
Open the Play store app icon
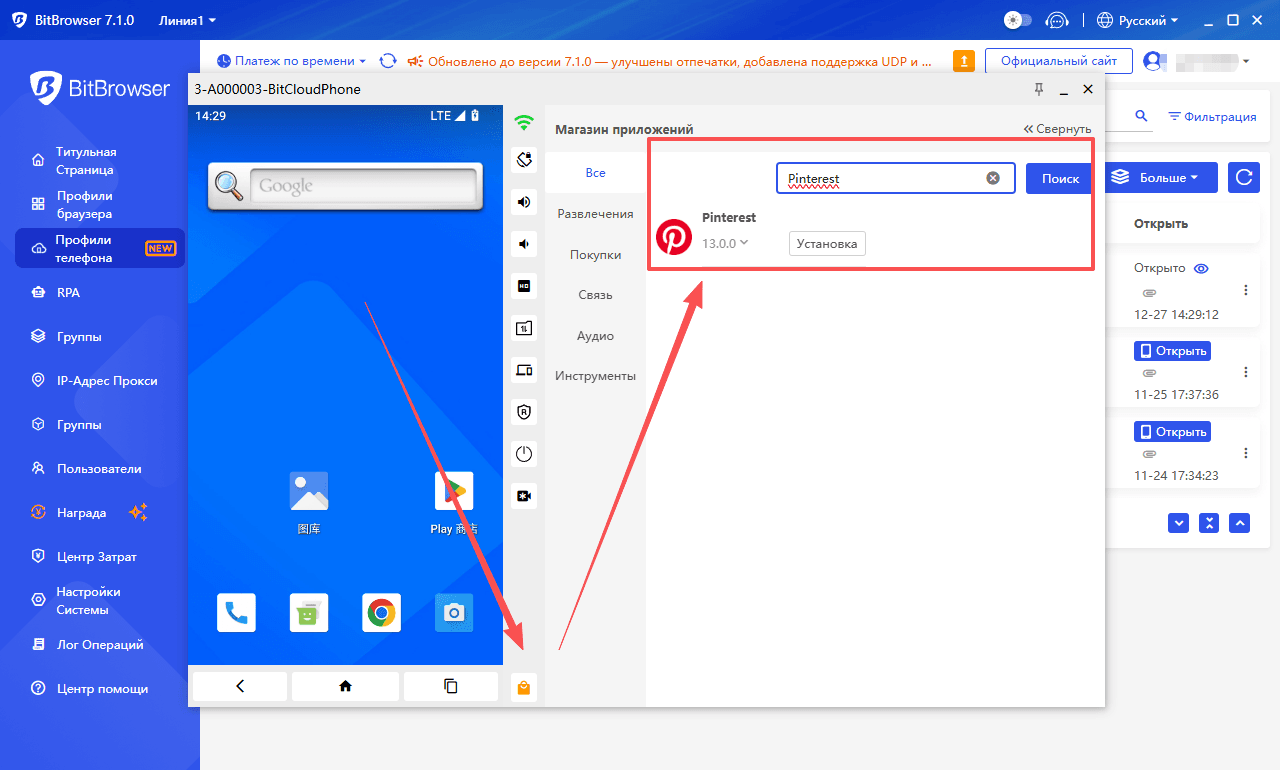pyautogui.click(x=454, y=502)
